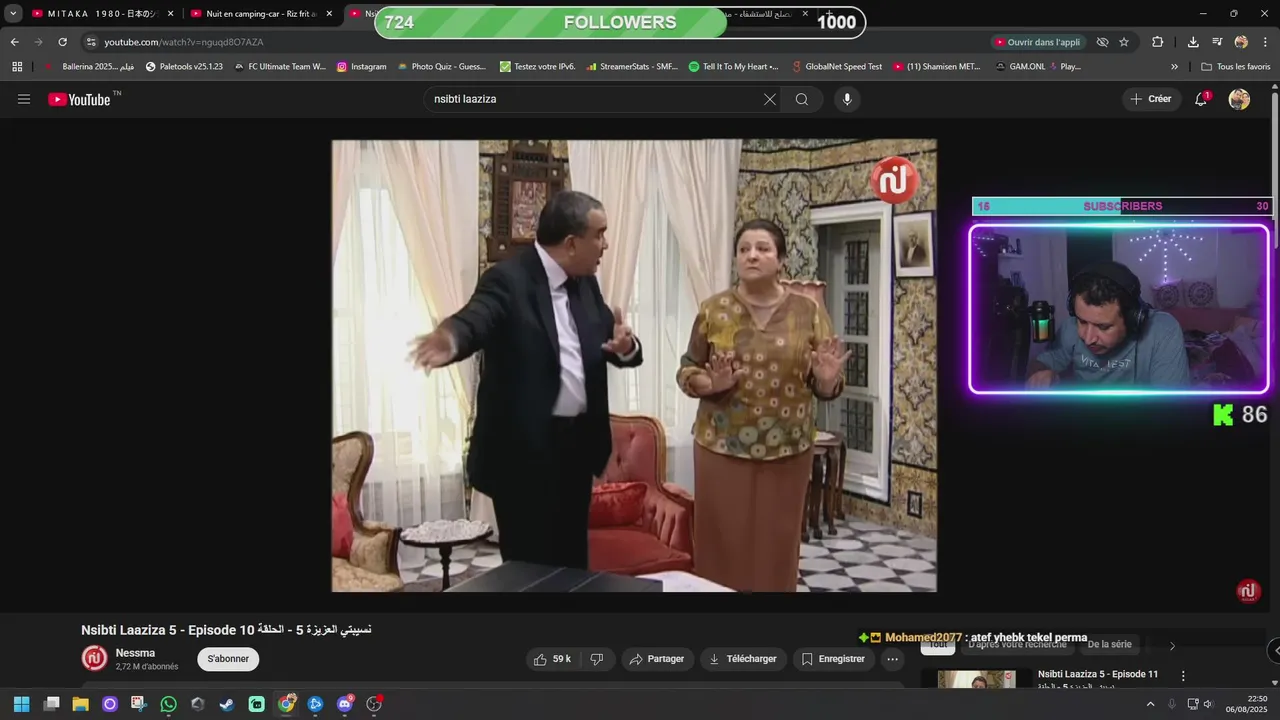Open the Nessma channel name link
The width and height of the screenshot is (1280, 720).
pos(135,653)
